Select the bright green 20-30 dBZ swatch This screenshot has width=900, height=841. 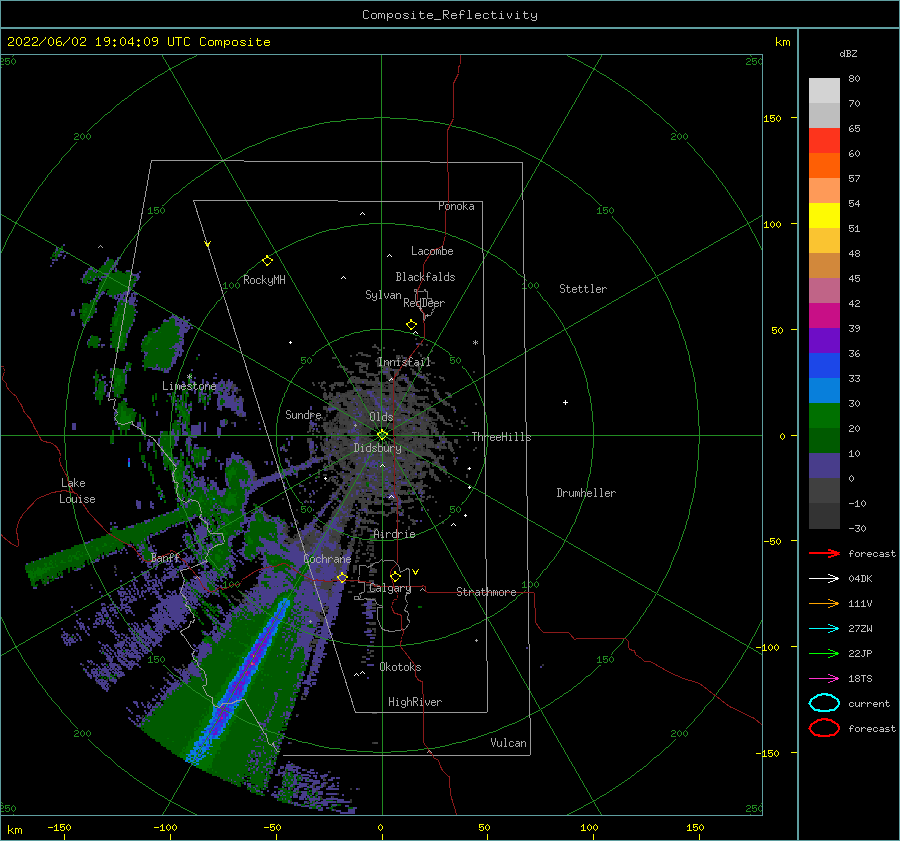click(x=824, y=415)
